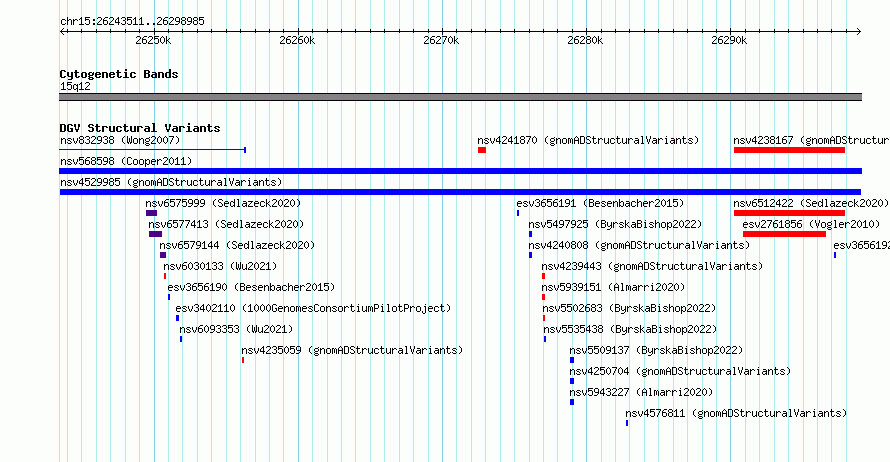890x462 pixels.
Task: Select esv2761856 (Vogler2010) red bar
Action: [x=784, y=234]
